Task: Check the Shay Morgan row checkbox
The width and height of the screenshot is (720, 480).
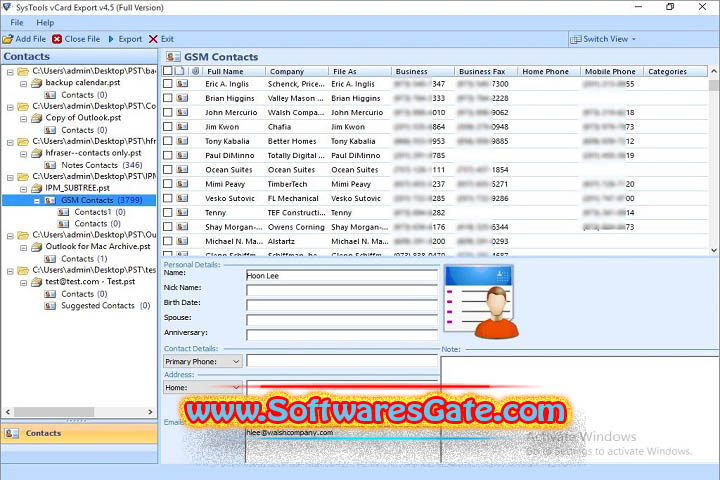Action: tap(168, 226)
